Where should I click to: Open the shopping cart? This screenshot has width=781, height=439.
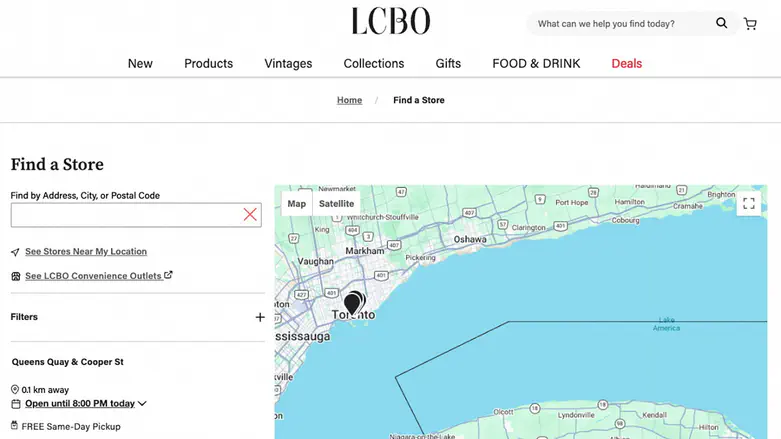750,23
